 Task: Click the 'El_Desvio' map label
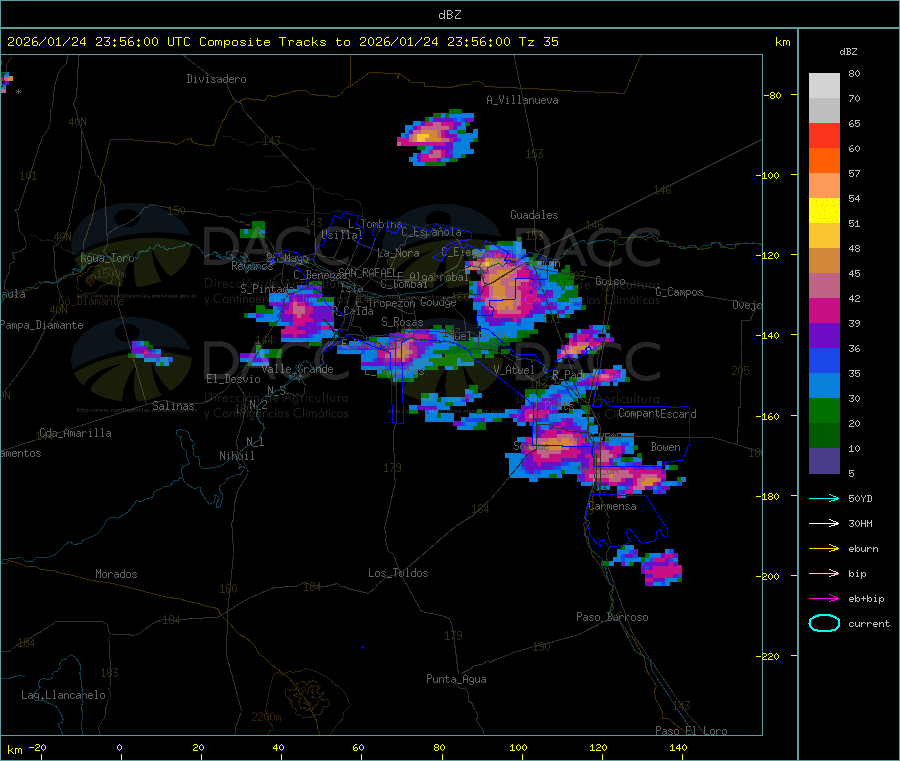click(x=233, y=379)
